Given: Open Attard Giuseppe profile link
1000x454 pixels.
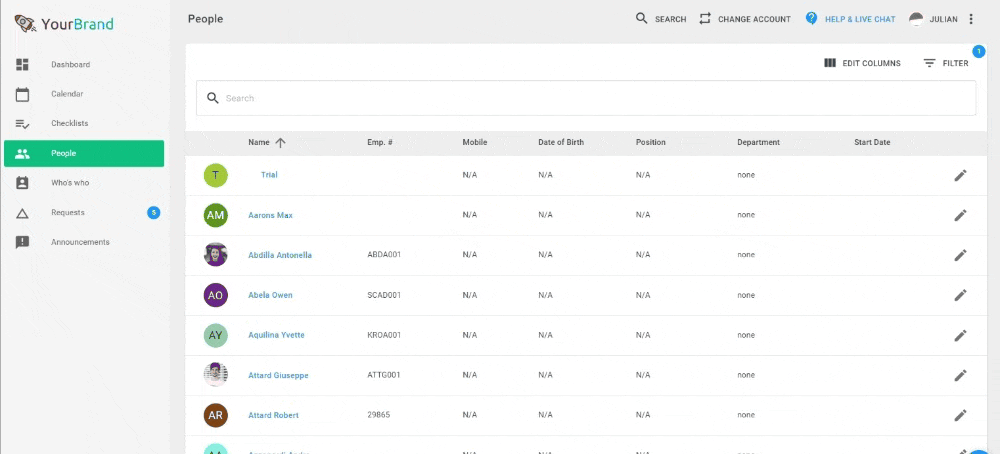Looking at the screenshot, I should 278,376.
